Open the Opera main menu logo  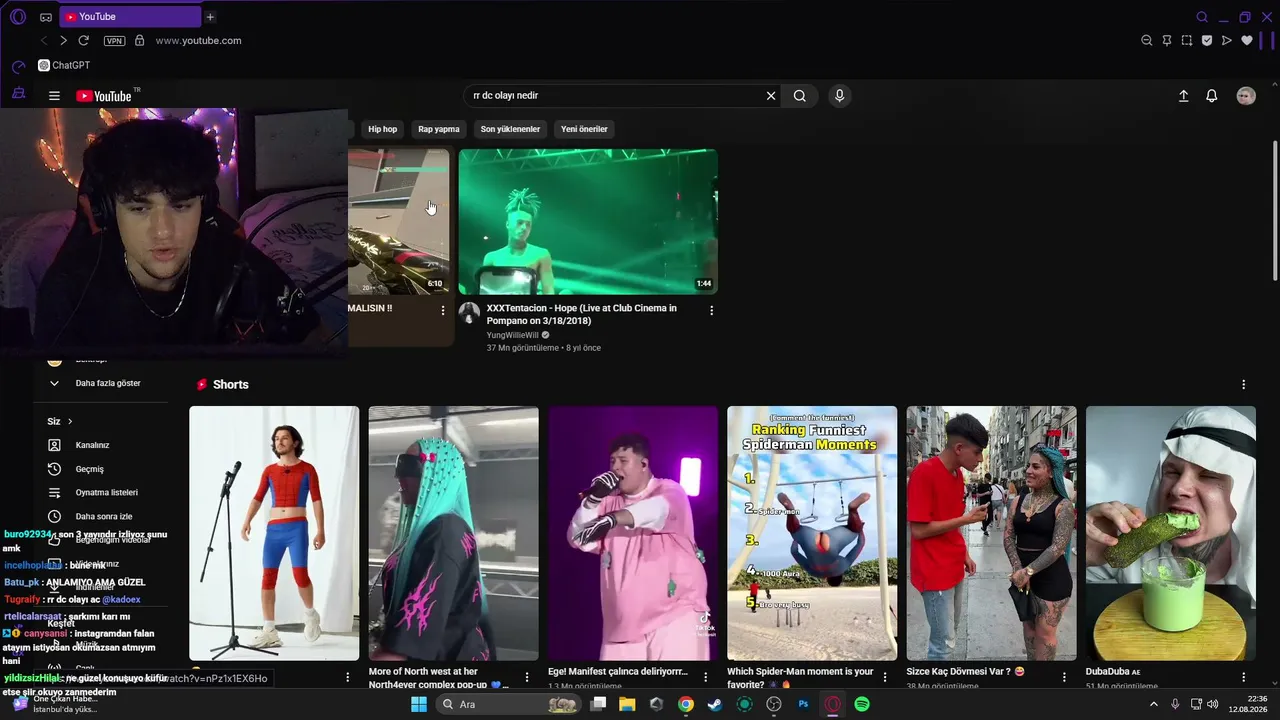[x=17, y=17]
